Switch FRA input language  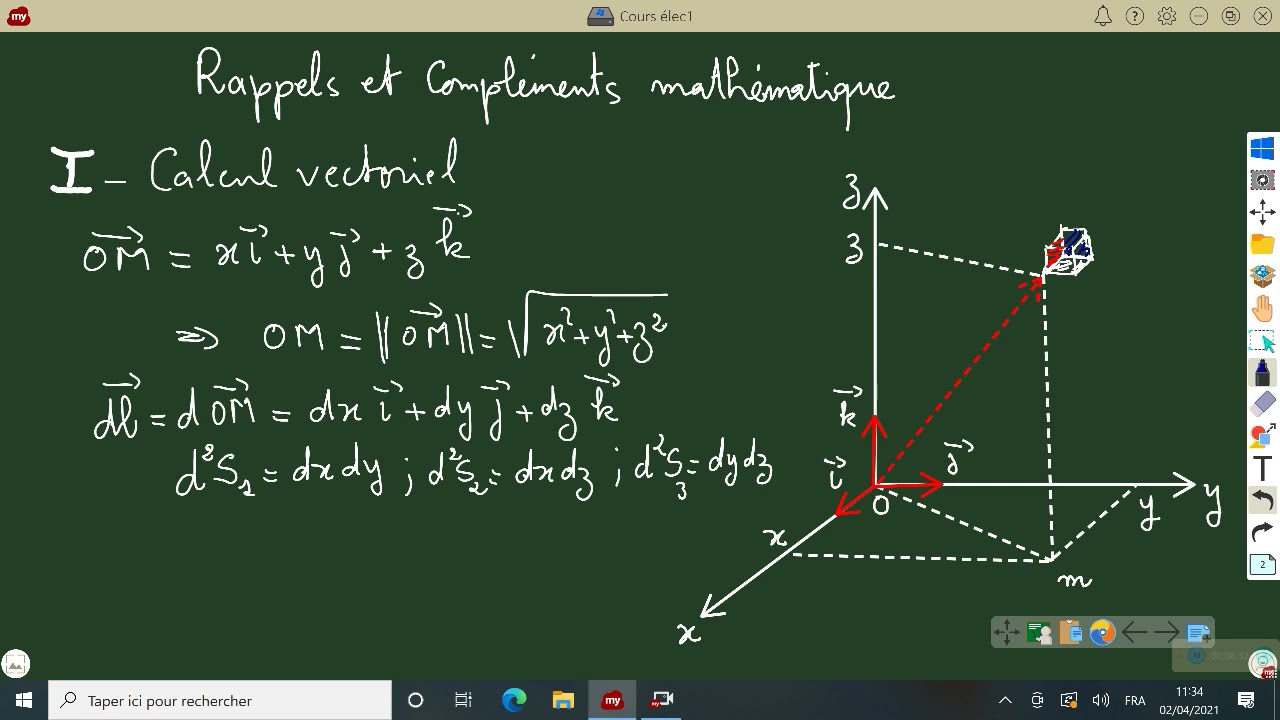1135,700
